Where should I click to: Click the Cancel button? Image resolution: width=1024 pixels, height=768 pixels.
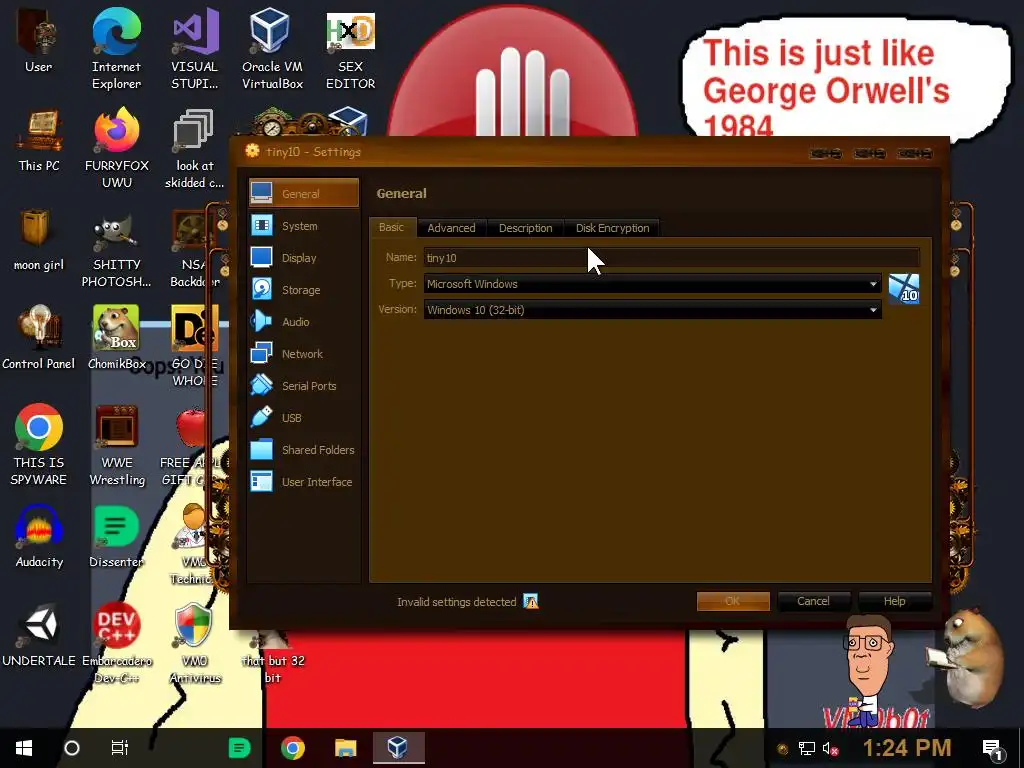(x=813, y=601)
